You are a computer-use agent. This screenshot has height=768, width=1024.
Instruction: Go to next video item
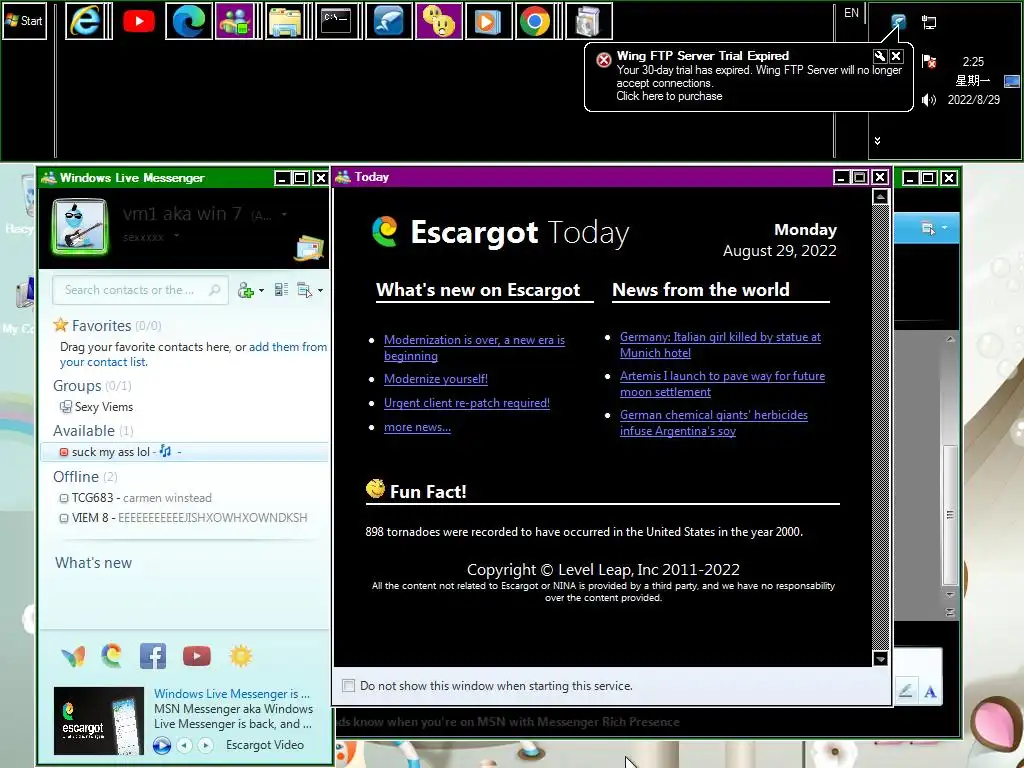point(206,745)
